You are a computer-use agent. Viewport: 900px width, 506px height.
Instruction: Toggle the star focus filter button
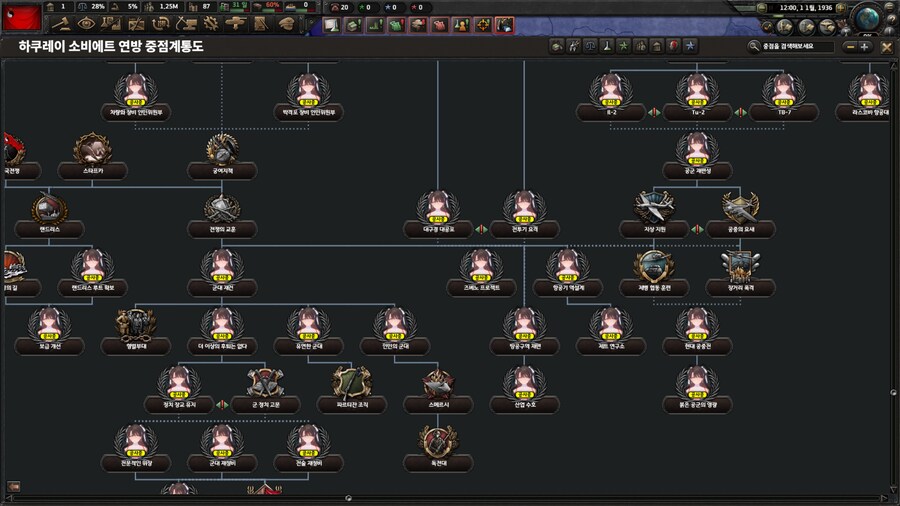[x=690, y=46]
